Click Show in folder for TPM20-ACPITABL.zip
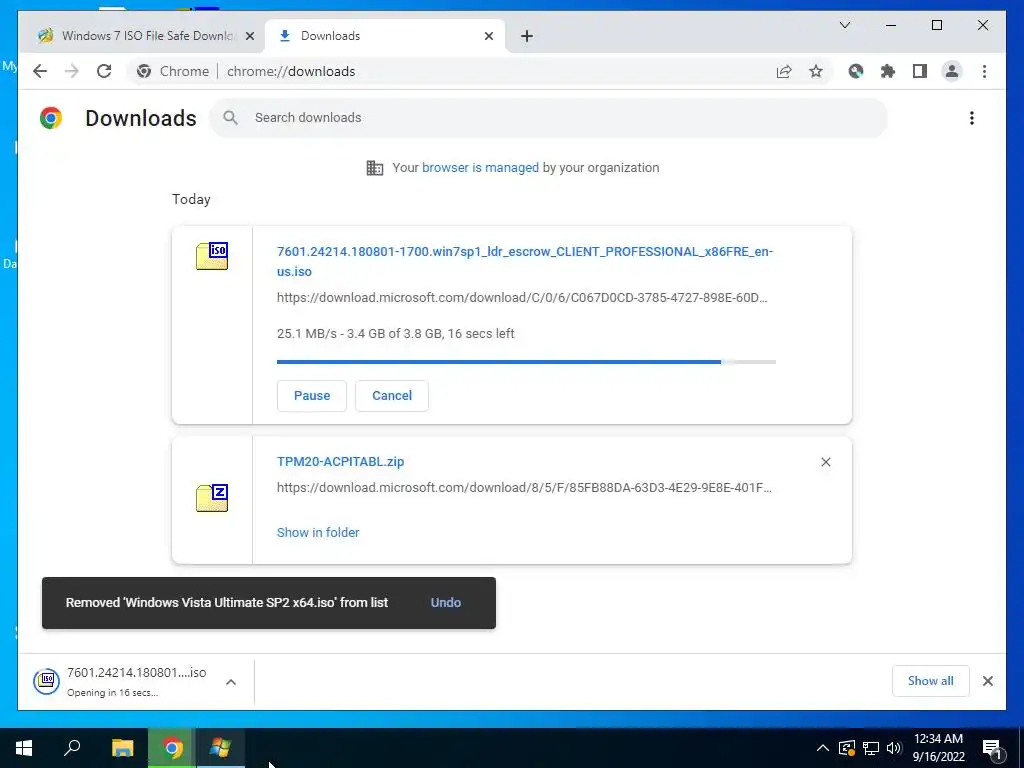This screenshot has height=768, width=1024. click(x=318, y=532)
